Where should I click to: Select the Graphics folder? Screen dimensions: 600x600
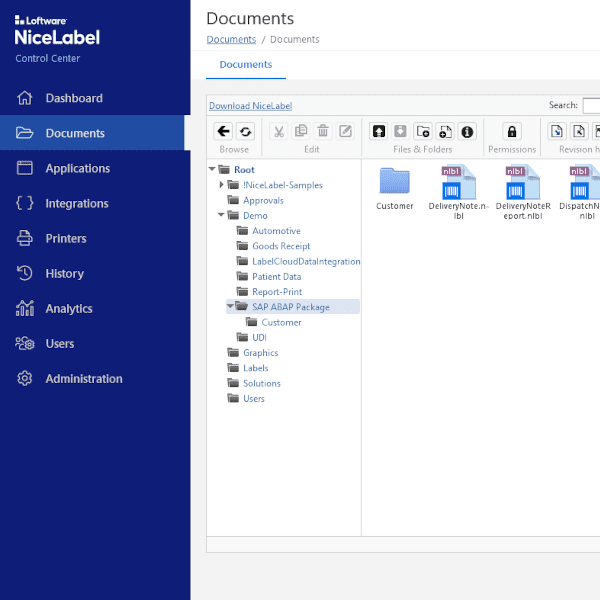pos(261,352)
